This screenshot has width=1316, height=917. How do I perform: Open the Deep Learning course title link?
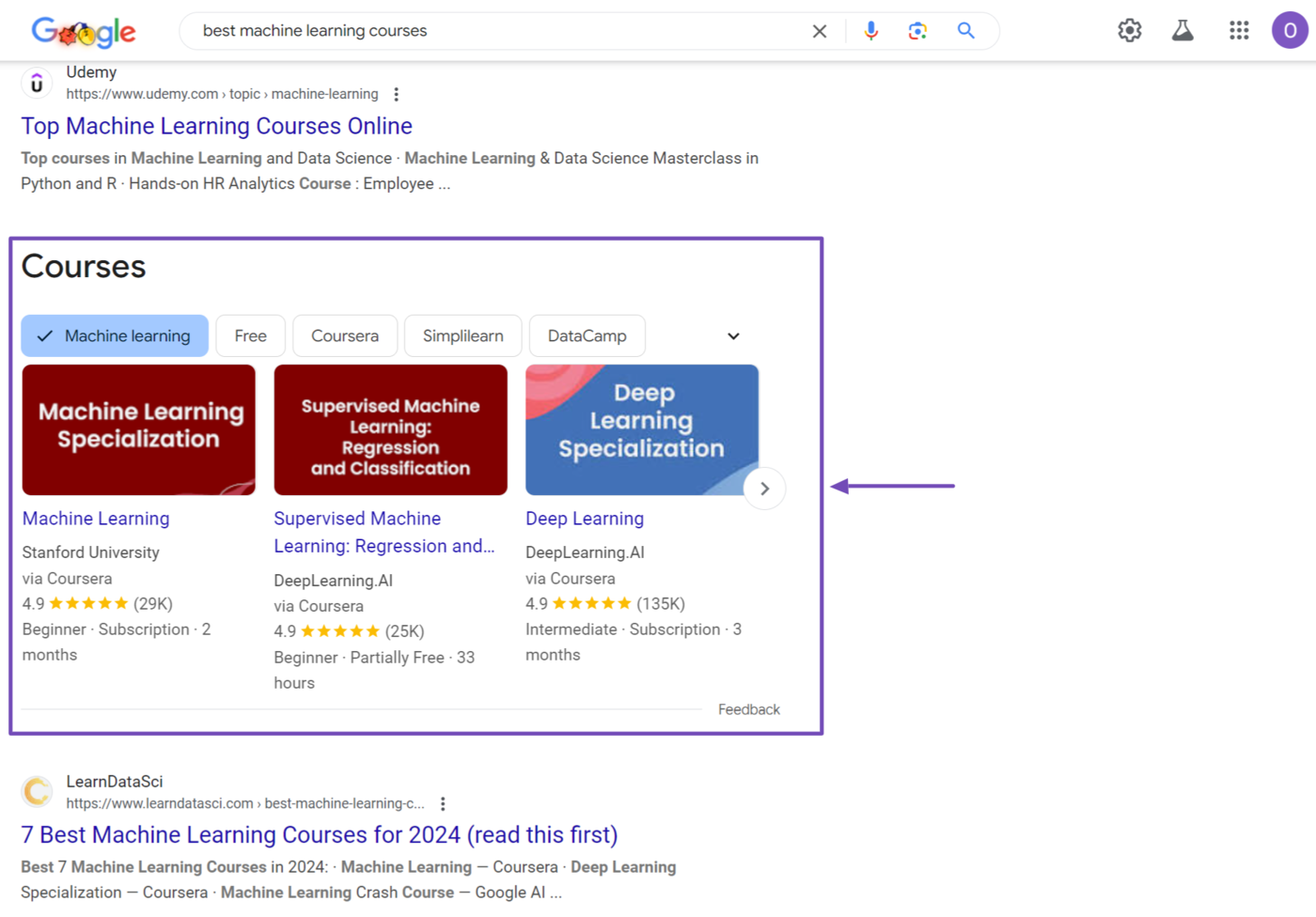585,519
